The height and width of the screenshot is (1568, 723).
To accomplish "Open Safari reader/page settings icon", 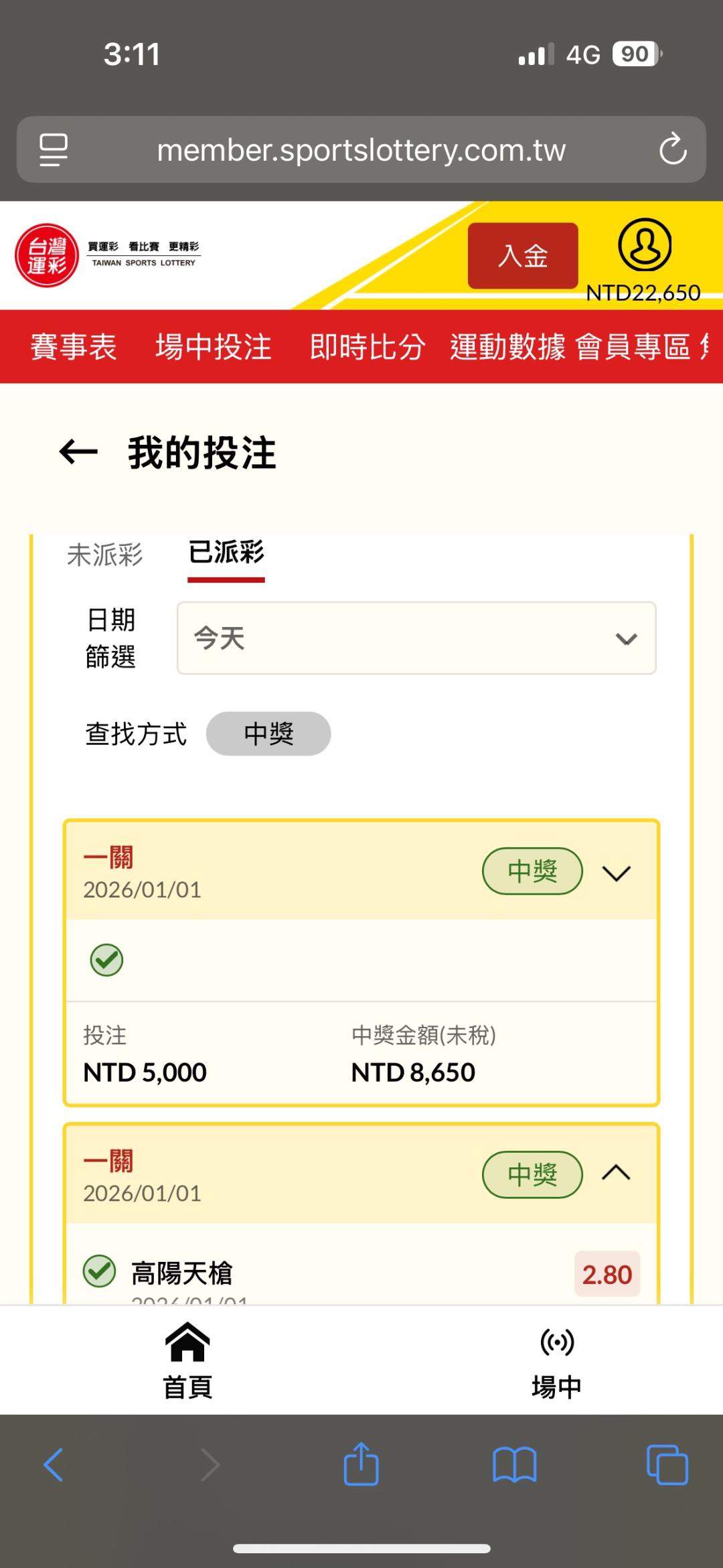I will pos(54,149).
